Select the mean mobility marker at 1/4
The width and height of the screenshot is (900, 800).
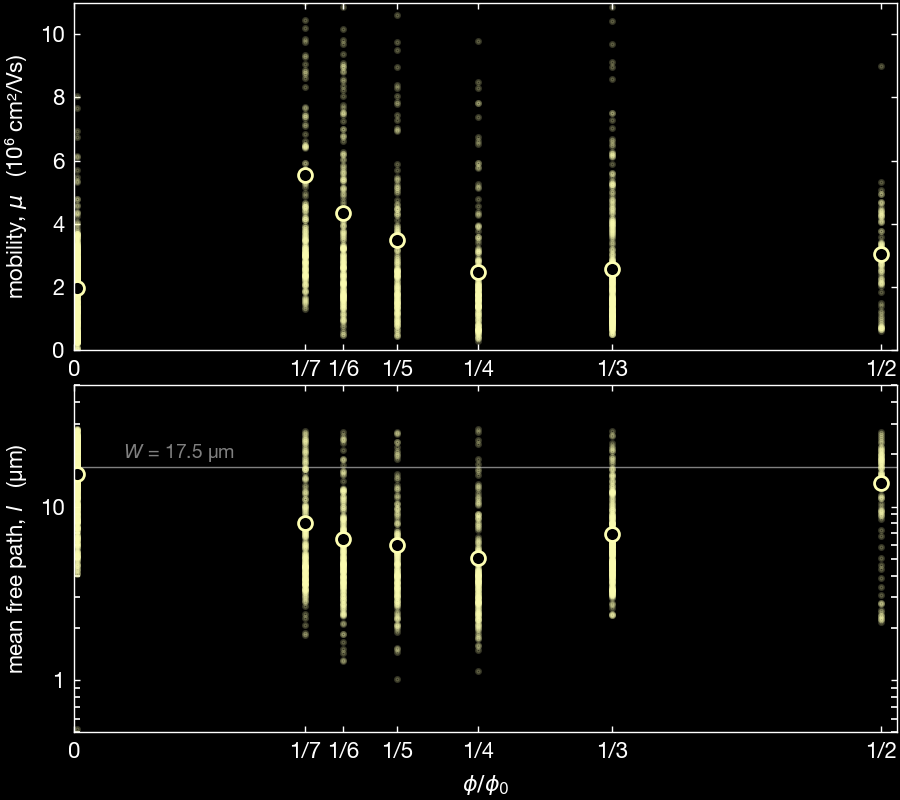pos(478,273)
